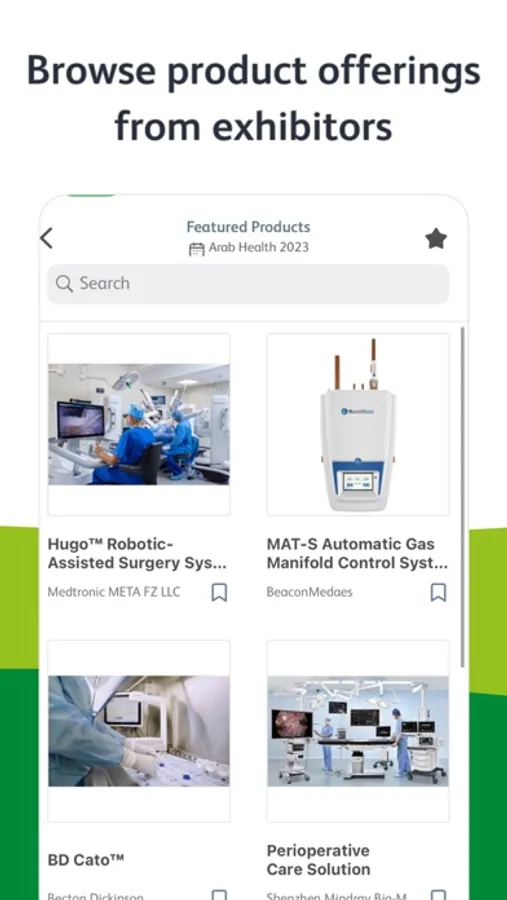This screenshot has width=507, height=900.
Task: Open the MAT-S gas manifold device image
Action: [x=358, y=424]
